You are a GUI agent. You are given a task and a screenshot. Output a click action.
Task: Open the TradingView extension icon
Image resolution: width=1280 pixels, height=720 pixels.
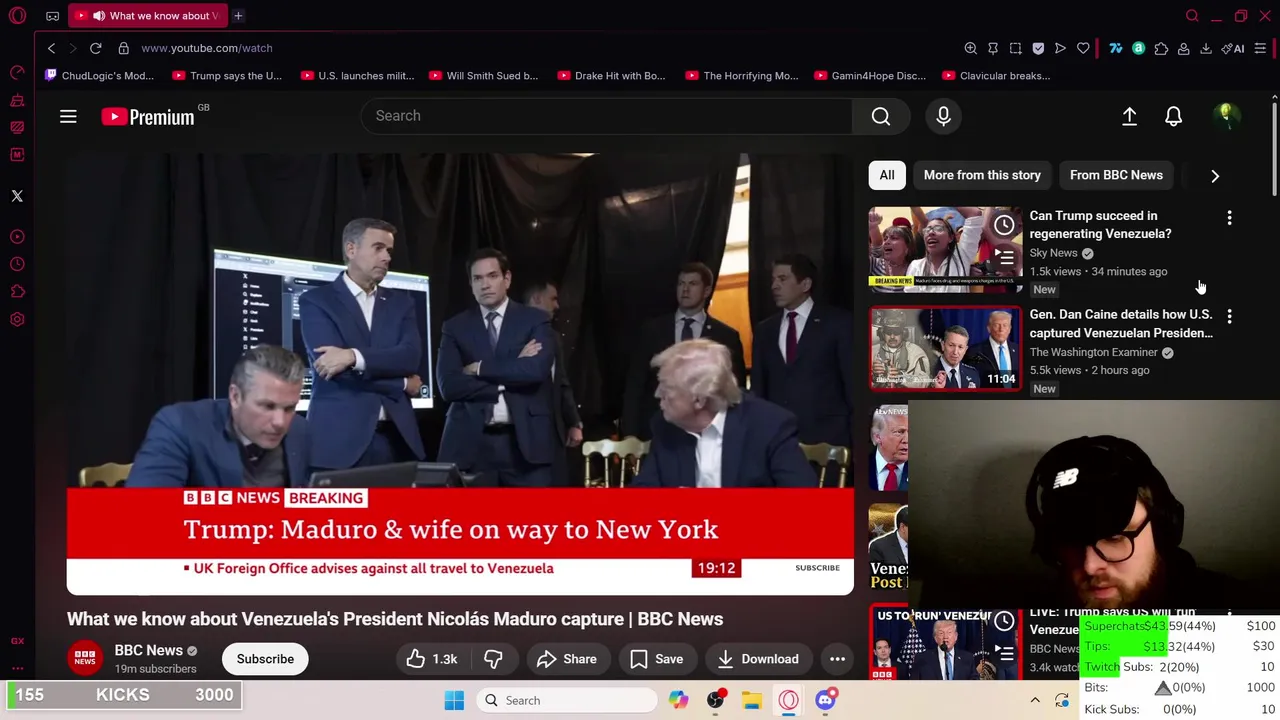[x=1116, y=48]
